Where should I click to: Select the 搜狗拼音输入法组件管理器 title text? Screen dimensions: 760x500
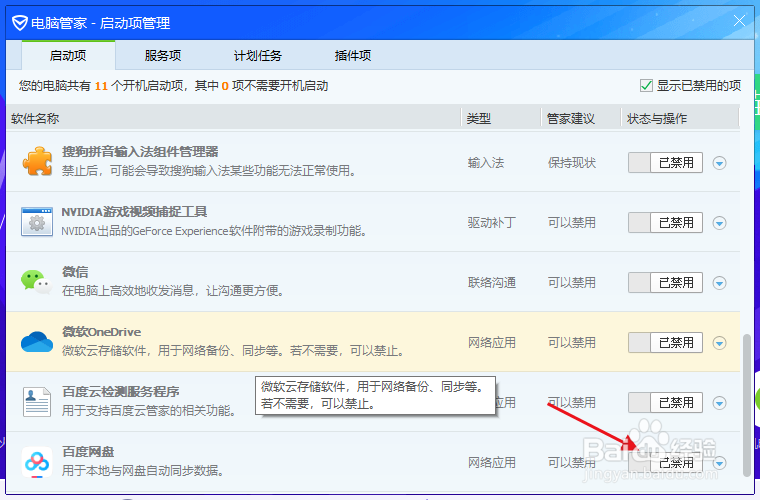pyautogui.click(x=140, y=152)
